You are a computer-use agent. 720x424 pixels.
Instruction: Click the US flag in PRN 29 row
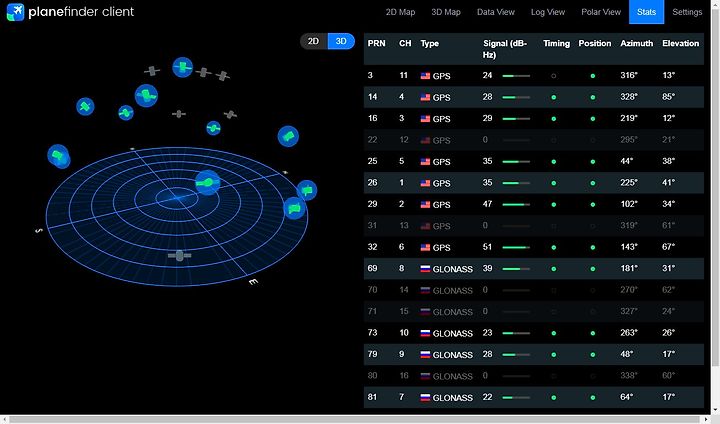coord(425,204)
